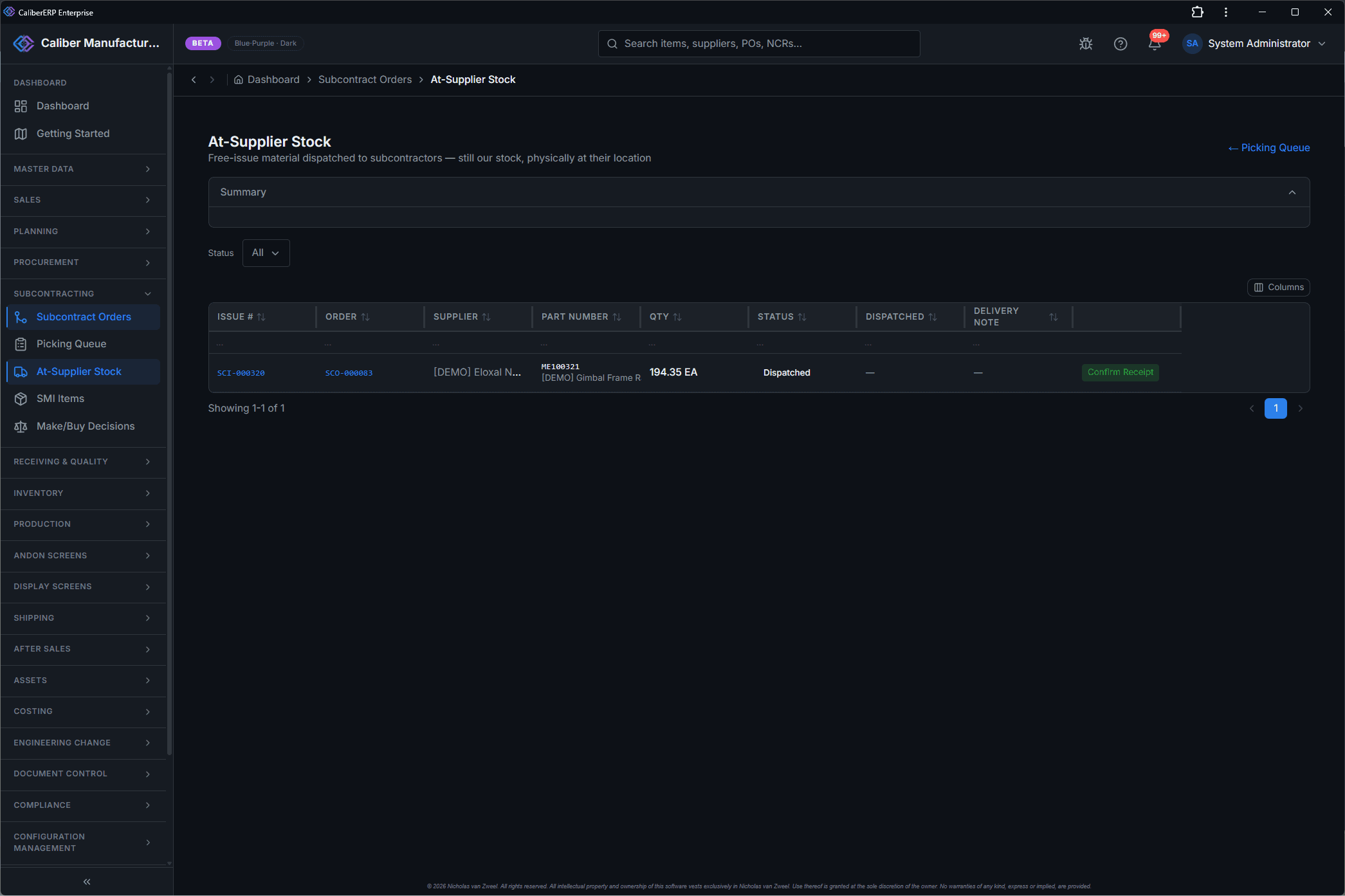Click the Confirm Receipt button
1345x896 pixels.
tap(1120, 372)
